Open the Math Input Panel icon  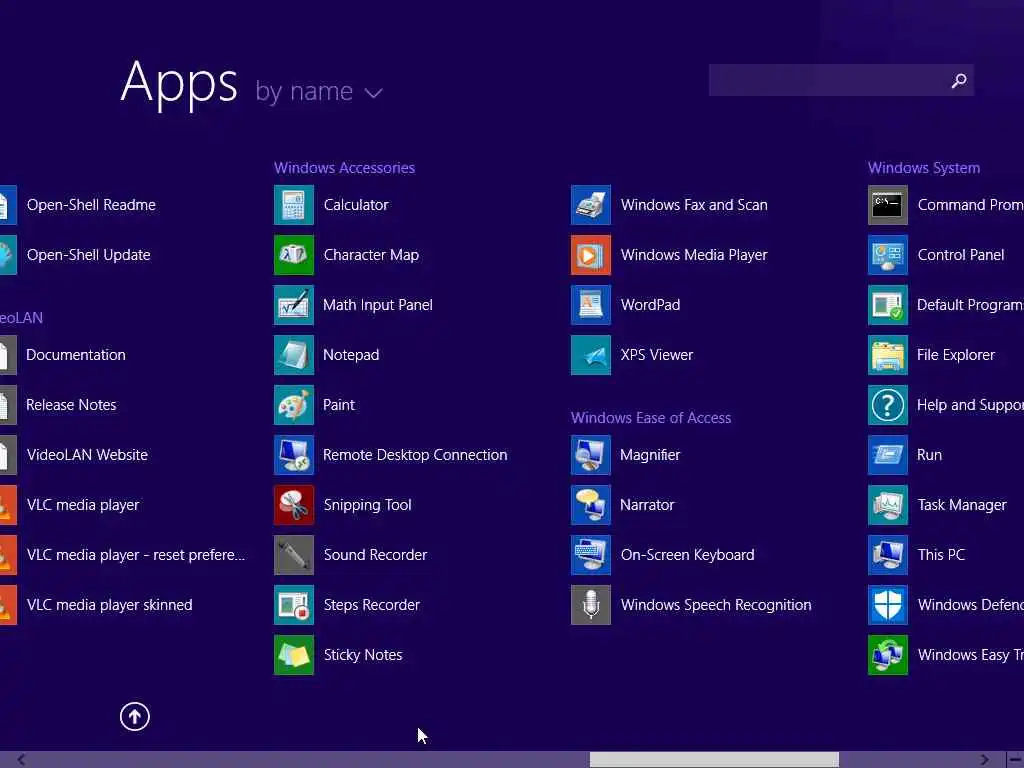coord(294,305)
